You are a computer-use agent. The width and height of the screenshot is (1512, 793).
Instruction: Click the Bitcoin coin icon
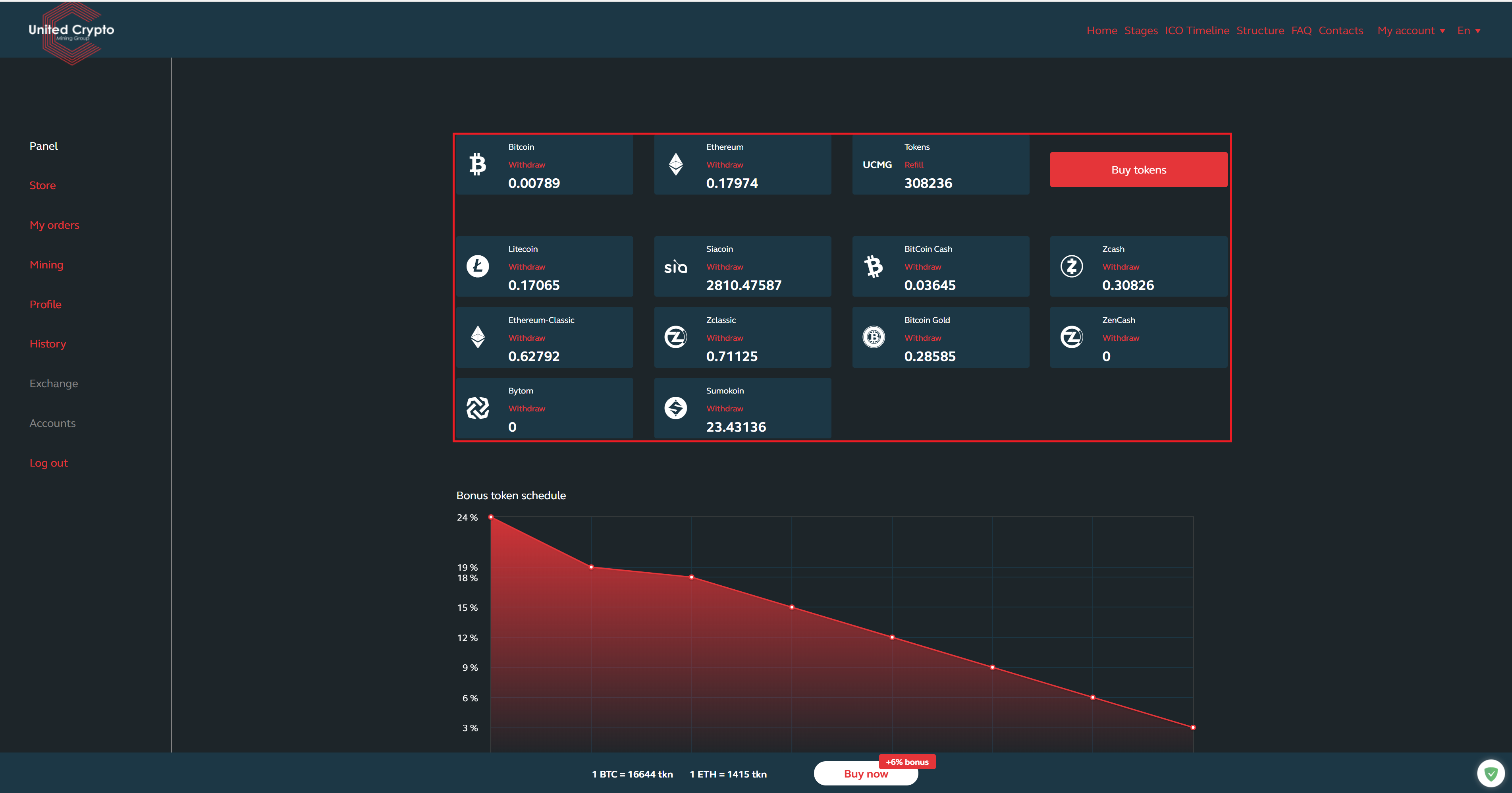pos(477,164)
